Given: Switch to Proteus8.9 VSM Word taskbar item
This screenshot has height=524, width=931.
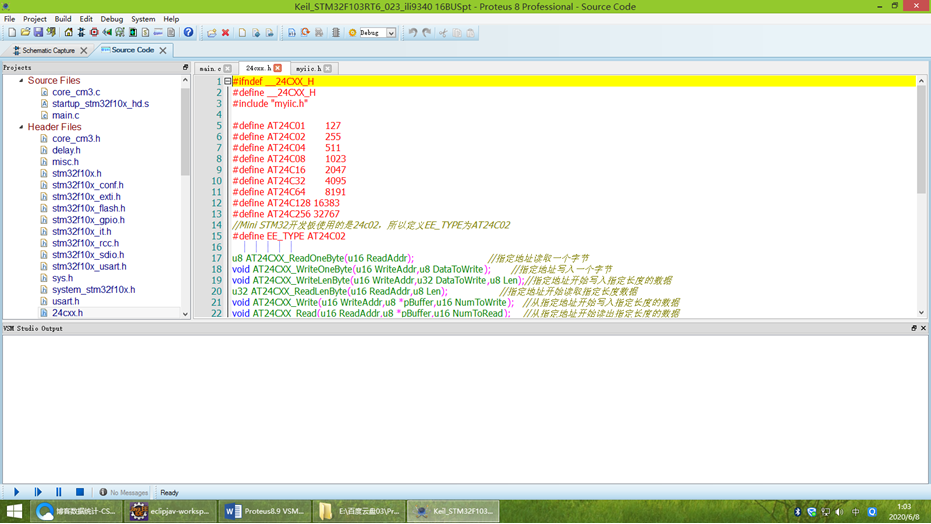Looking at the screenshot, I should 265,511.
